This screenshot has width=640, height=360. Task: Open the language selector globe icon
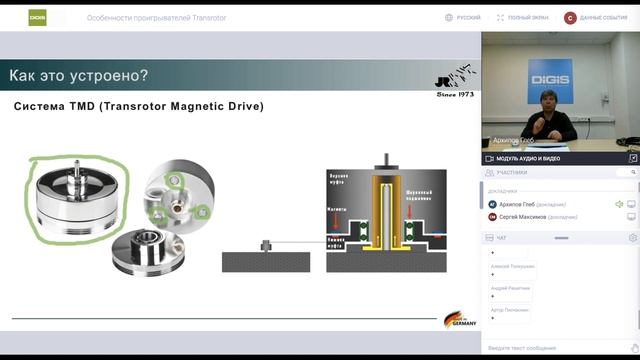[x=449, y=18]
